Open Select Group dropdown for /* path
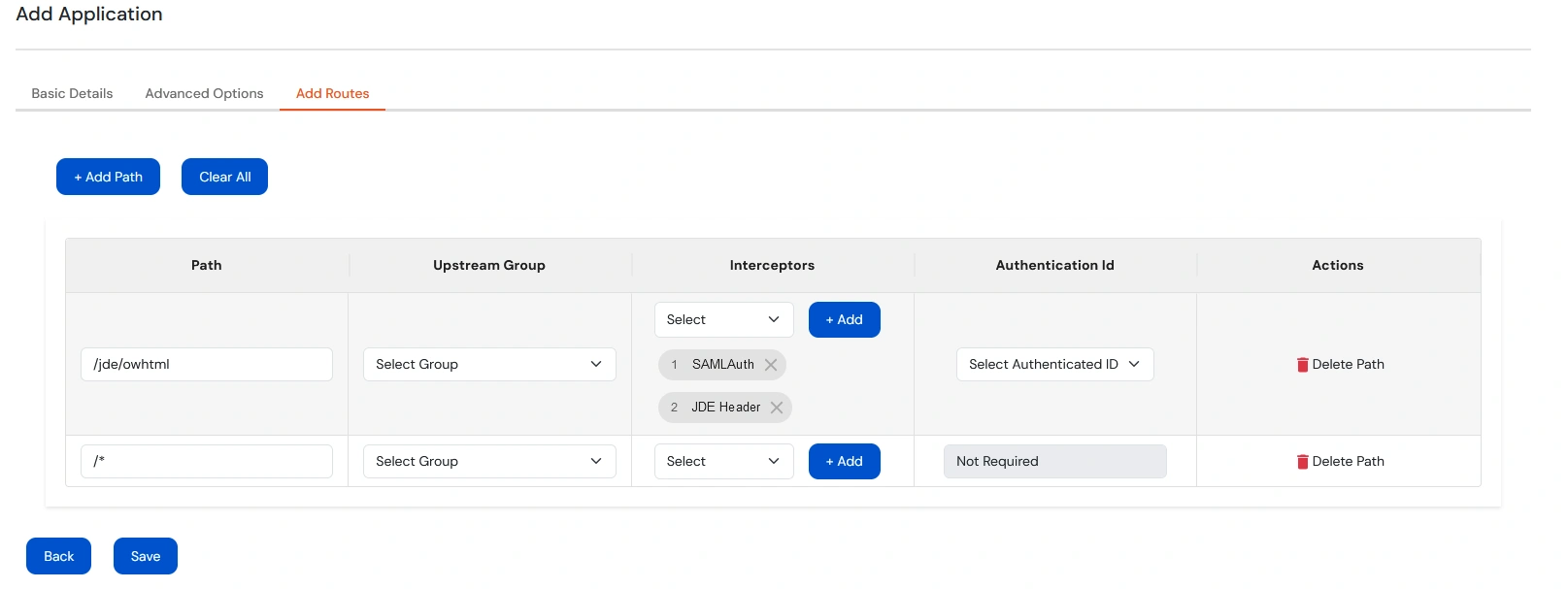This screenshot has height=589, width=1568. click(x=489, y=462)
